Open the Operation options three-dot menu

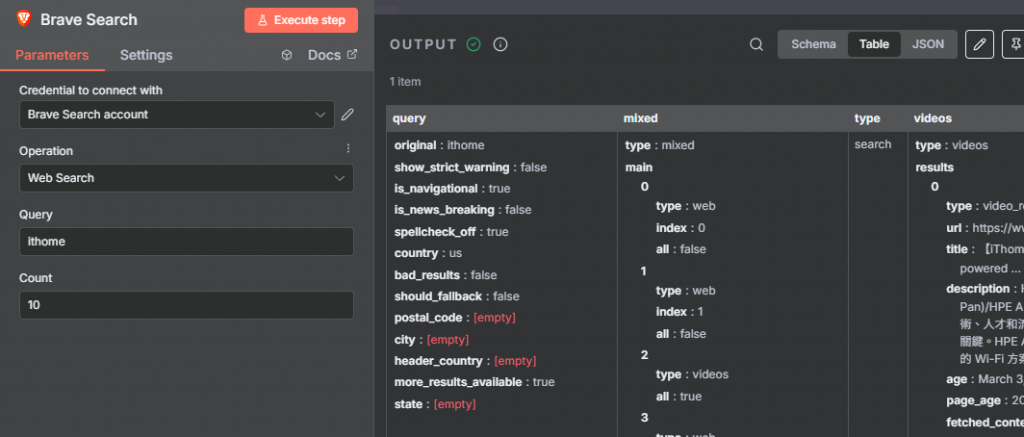(348, 148)
